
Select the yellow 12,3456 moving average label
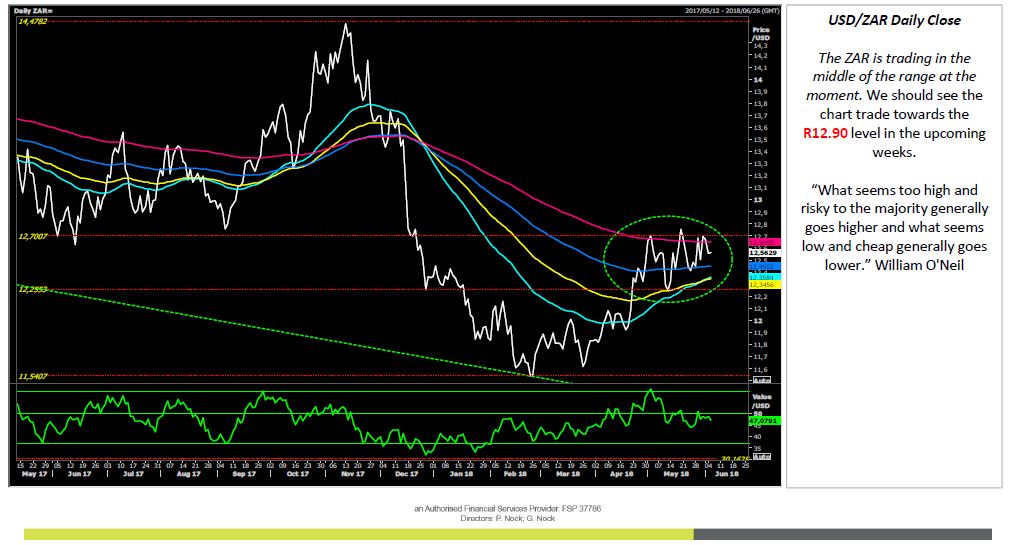click(x=765, y=284)
